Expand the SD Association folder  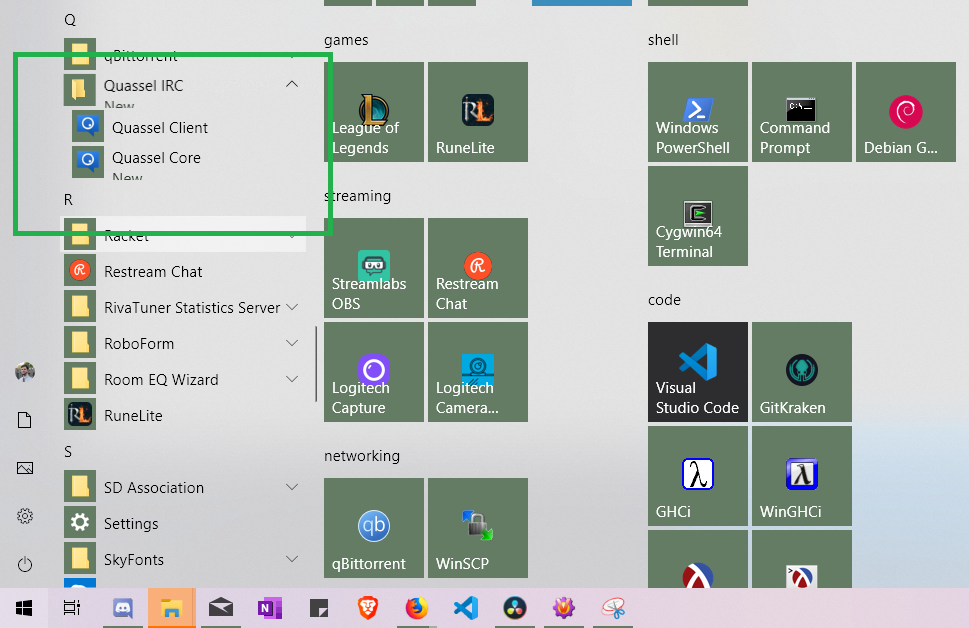pos(185,487)
